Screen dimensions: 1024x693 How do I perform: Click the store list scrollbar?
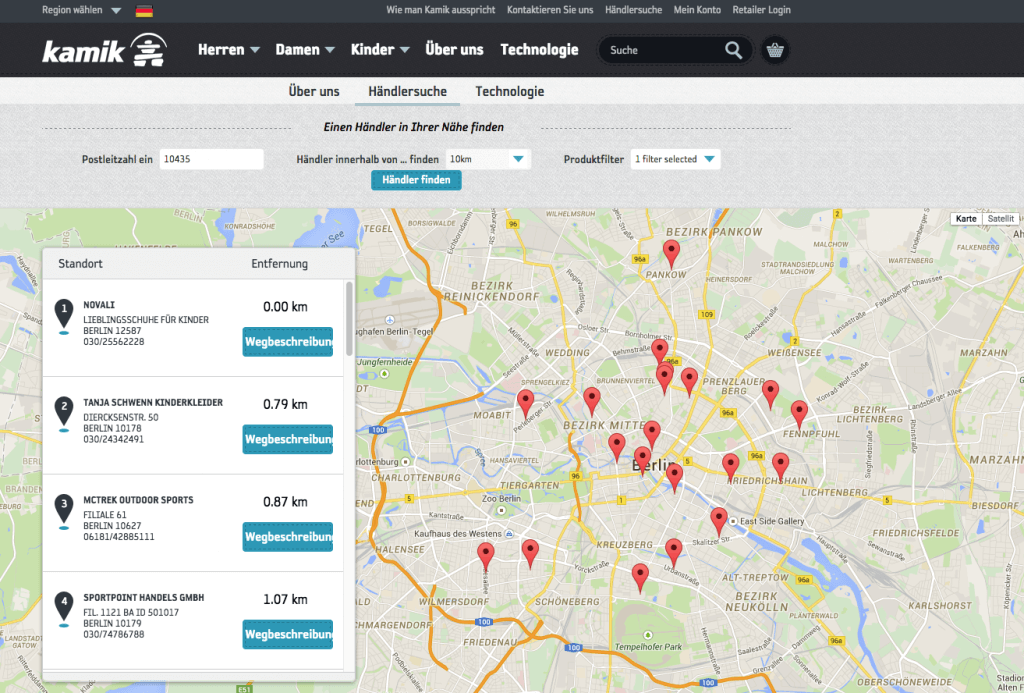(x=349, y=319)
